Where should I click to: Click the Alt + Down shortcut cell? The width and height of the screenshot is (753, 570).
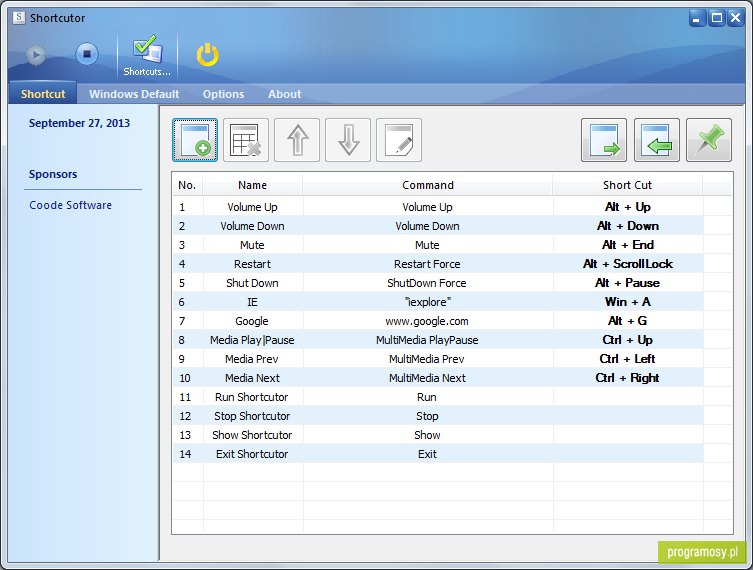[x=628, y=226]
